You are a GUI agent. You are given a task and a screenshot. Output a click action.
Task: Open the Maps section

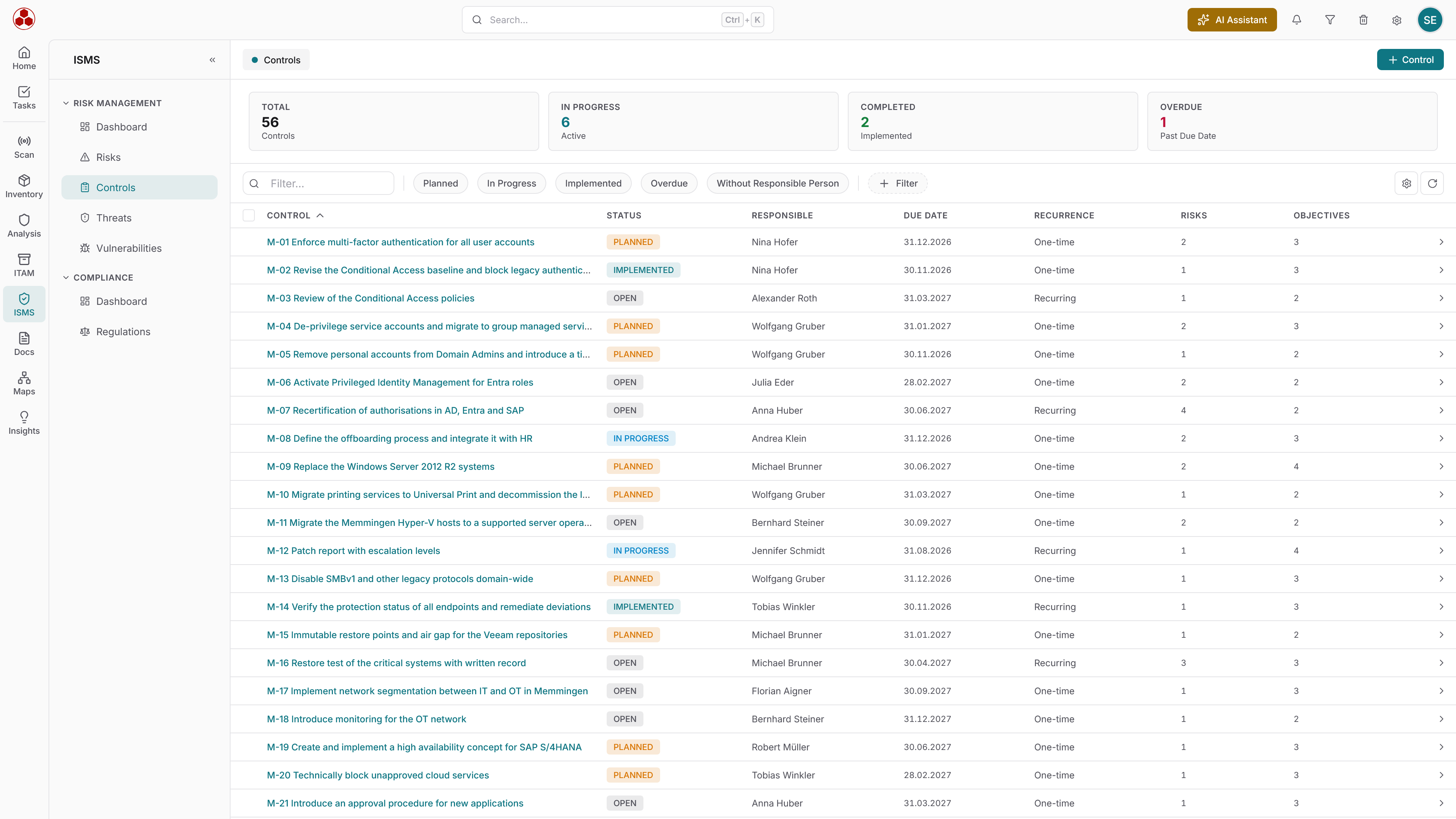click(24, 383)
